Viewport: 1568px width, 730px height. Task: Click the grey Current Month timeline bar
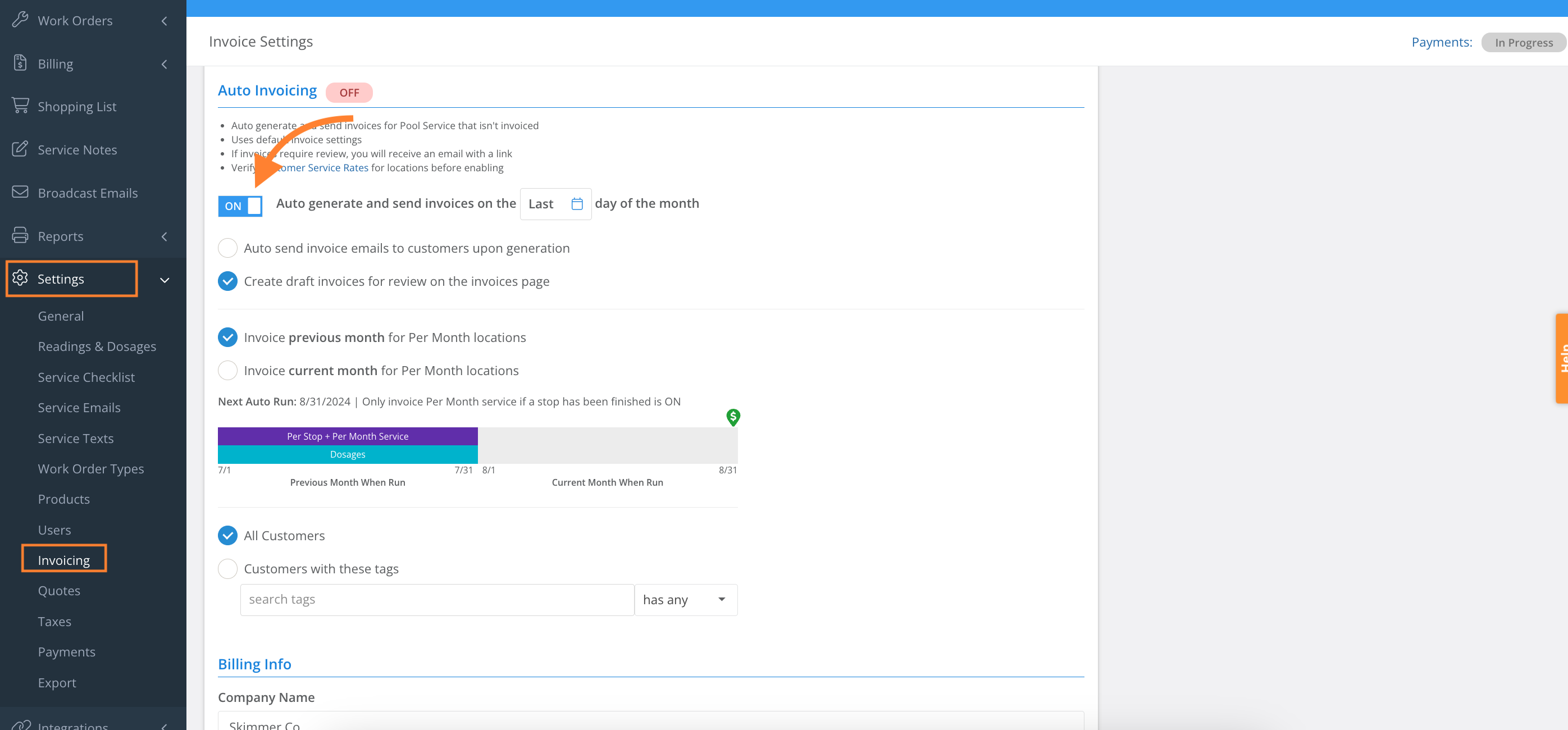click(608, 445)
